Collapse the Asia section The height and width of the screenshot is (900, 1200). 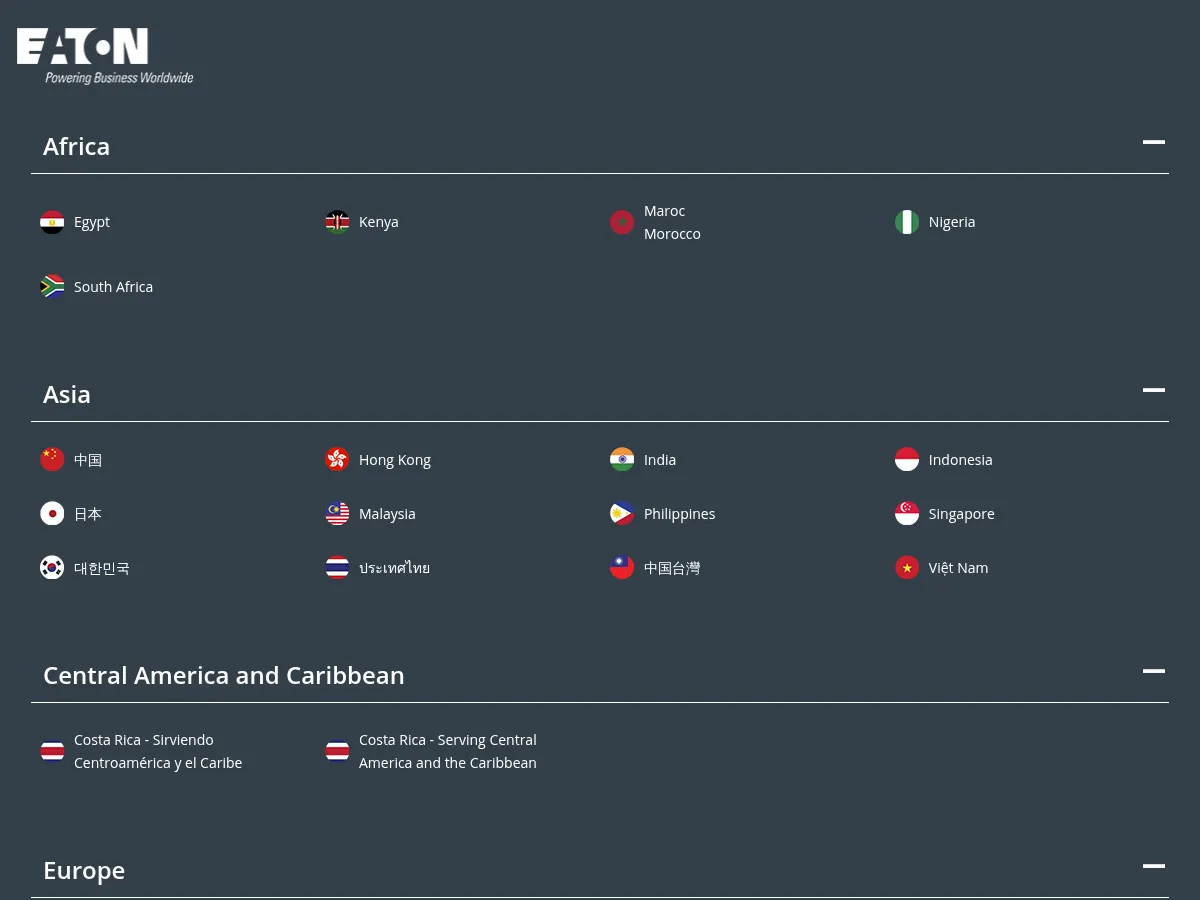(x=1154, y=390)
